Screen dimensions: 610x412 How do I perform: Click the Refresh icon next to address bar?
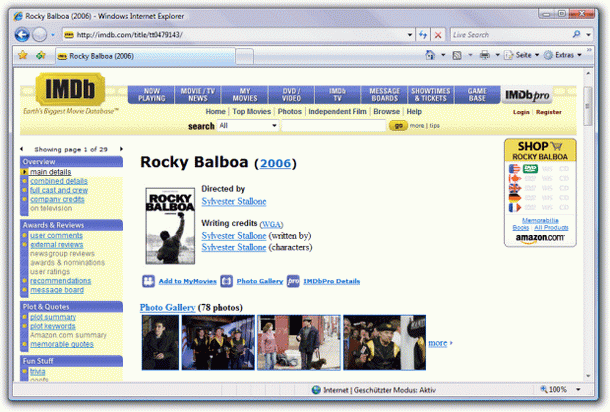423,35
